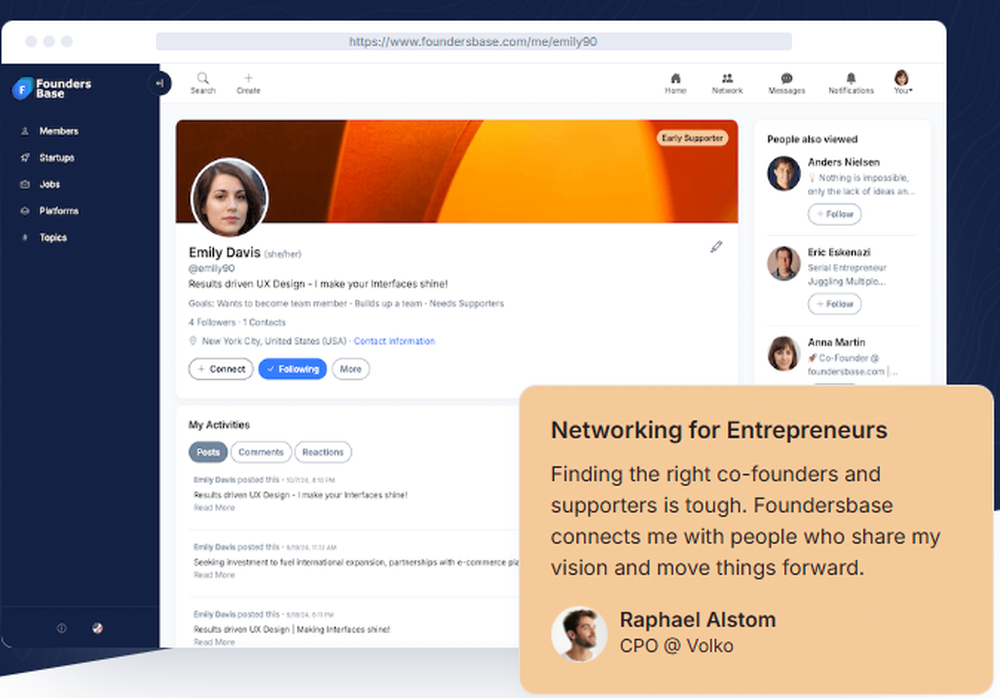The width and height of the screenshot is (1000, 698).
Task: Click "4 Followers" text
Action: click(212, 322)
